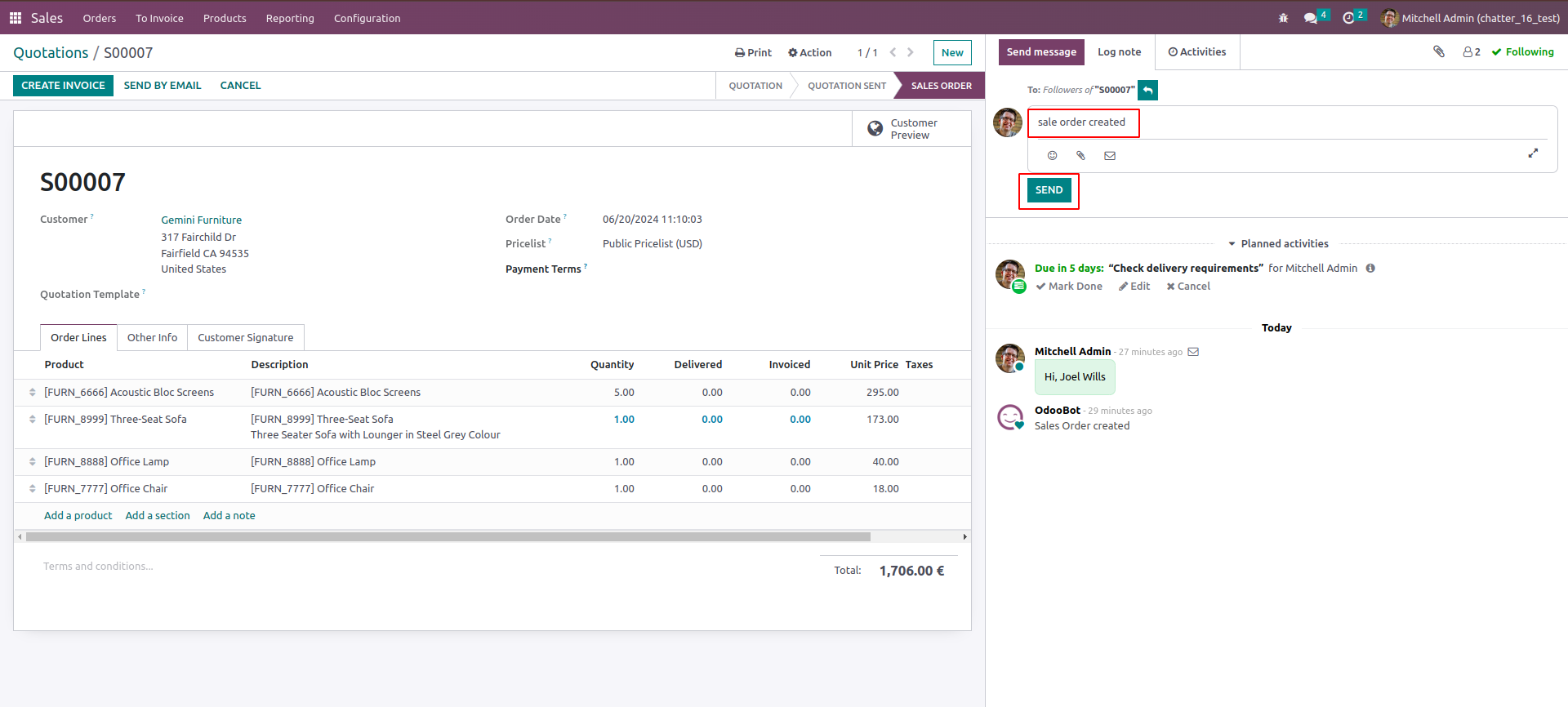The image size is (1568, 707).
Task: Switch to the Other Info tab
Action: 152,337
